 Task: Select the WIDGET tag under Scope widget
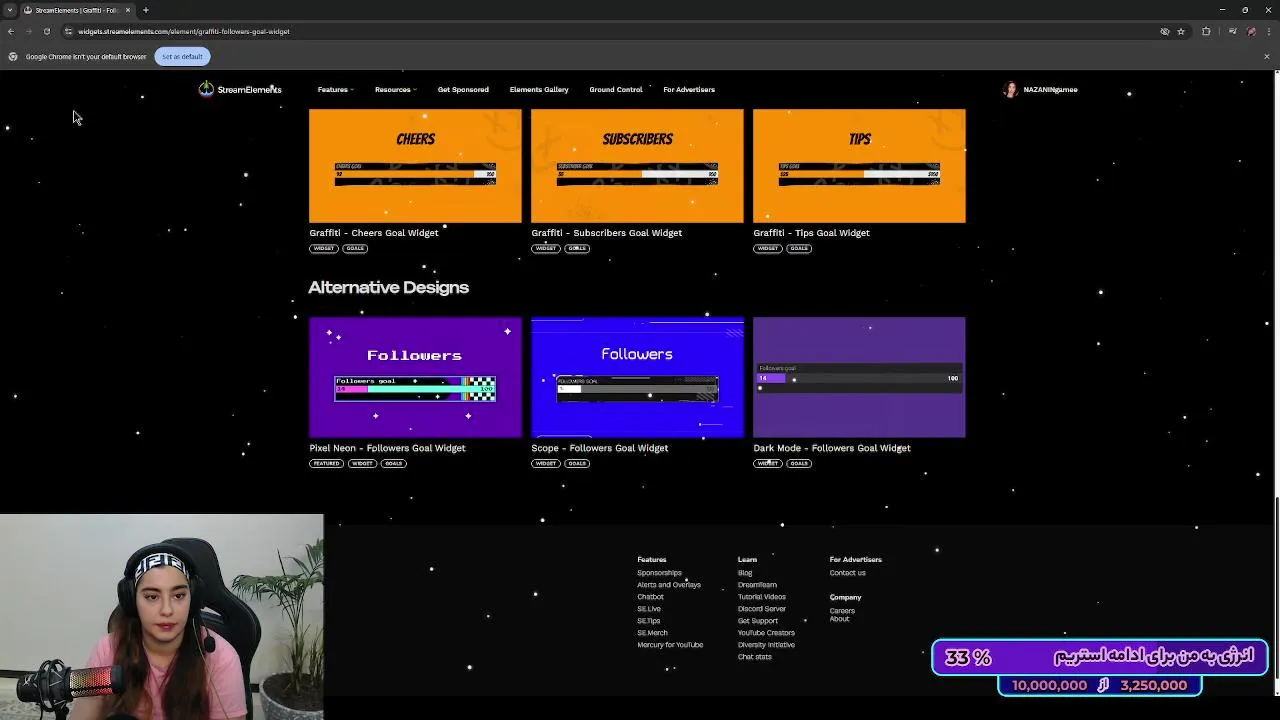(x=545, y=464)
